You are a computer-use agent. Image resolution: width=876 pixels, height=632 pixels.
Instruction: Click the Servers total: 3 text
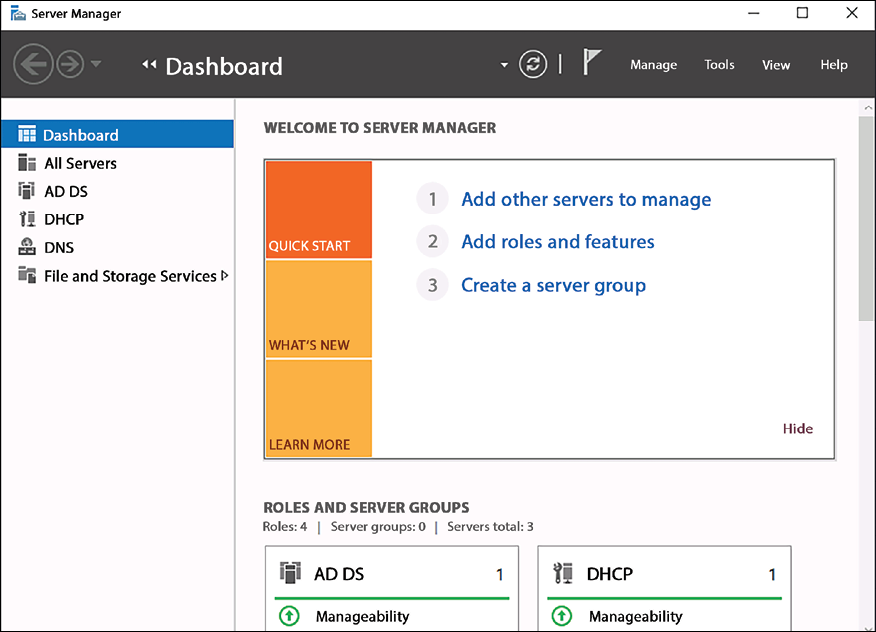pyautogui.click(x=490, y=526)
